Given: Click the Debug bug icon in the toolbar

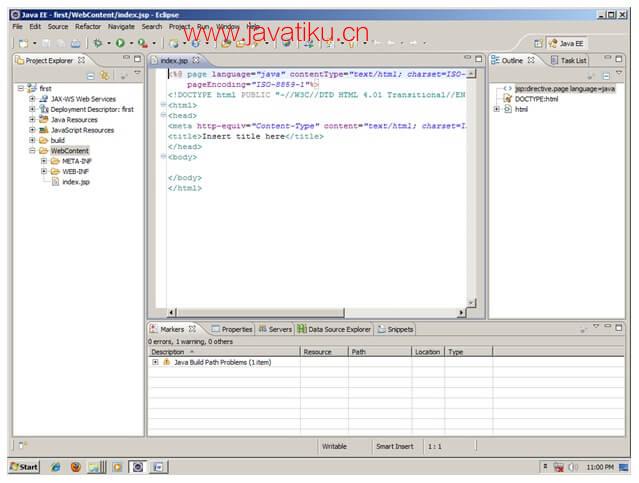Looking at the screenshot, I should [x=98, y=43].
